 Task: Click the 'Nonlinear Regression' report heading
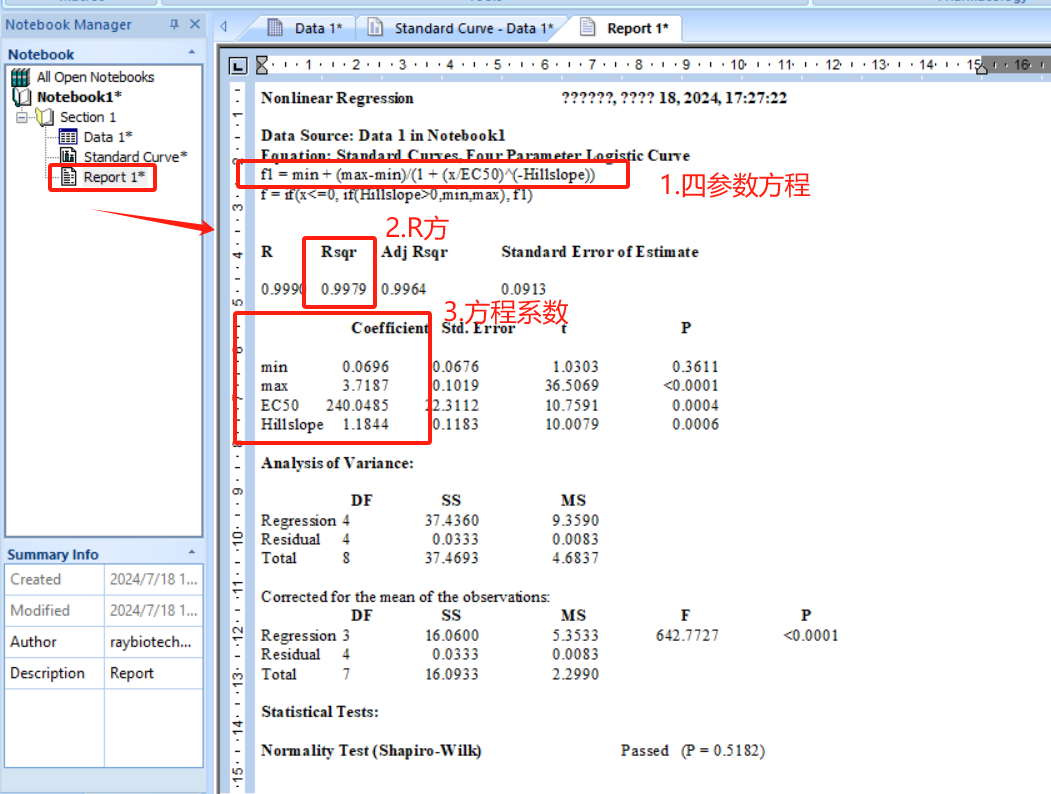pyautogui.click(x=337, y=98)
